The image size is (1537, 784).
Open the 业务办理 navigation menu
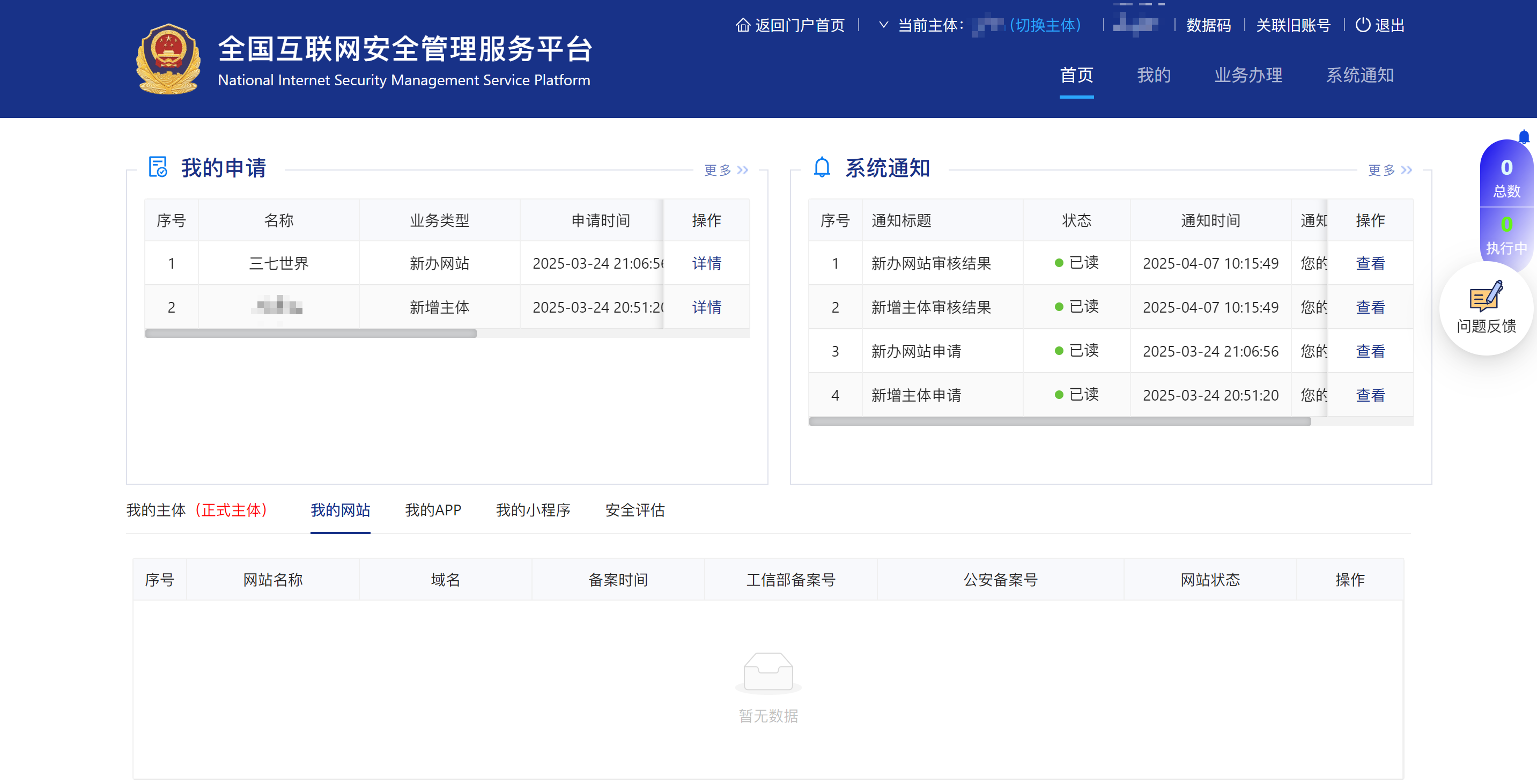[x=1247, y=75]
